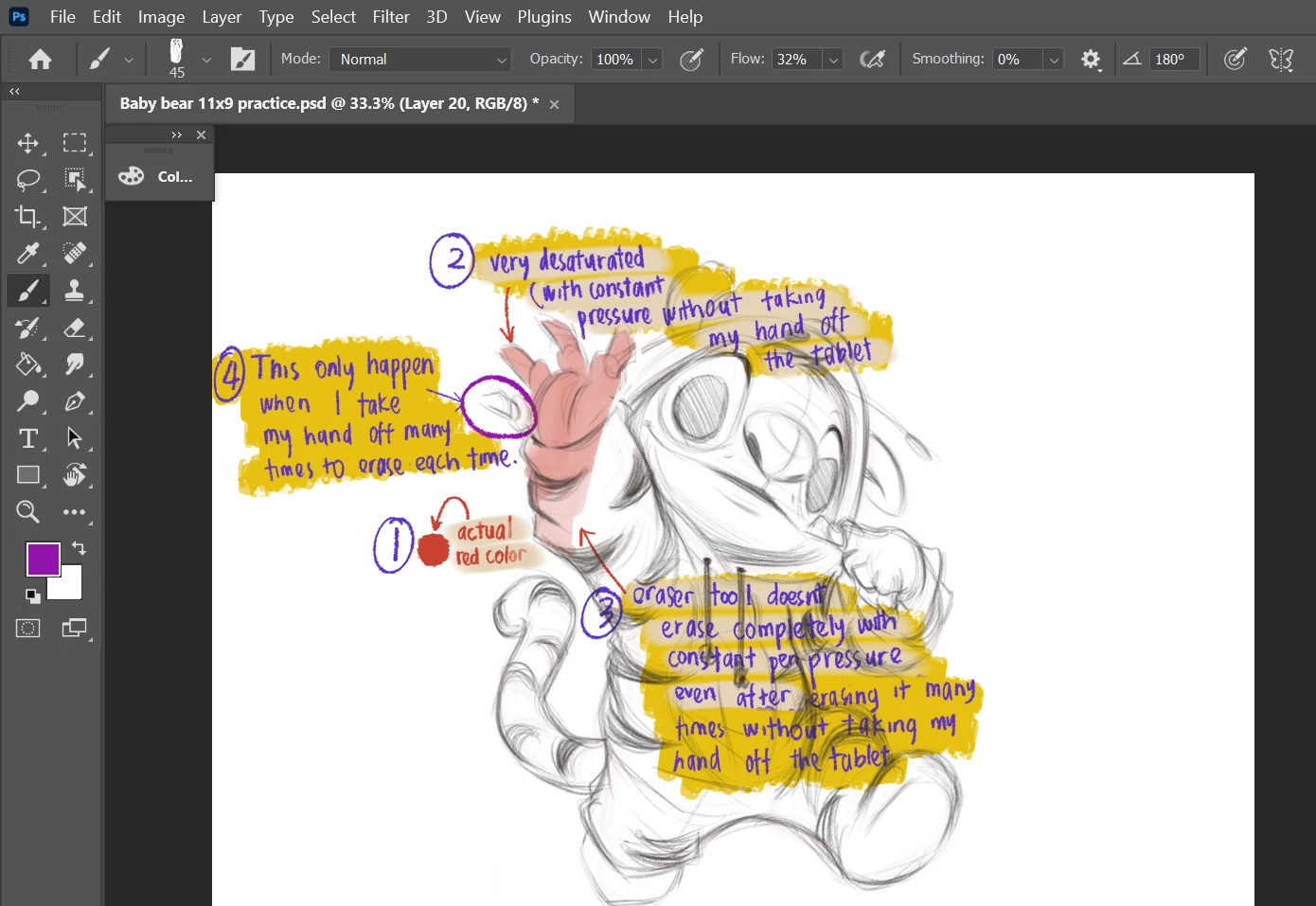Select the Zoom tool
This screenshot has width=1316, height=906.
[28, 512]
